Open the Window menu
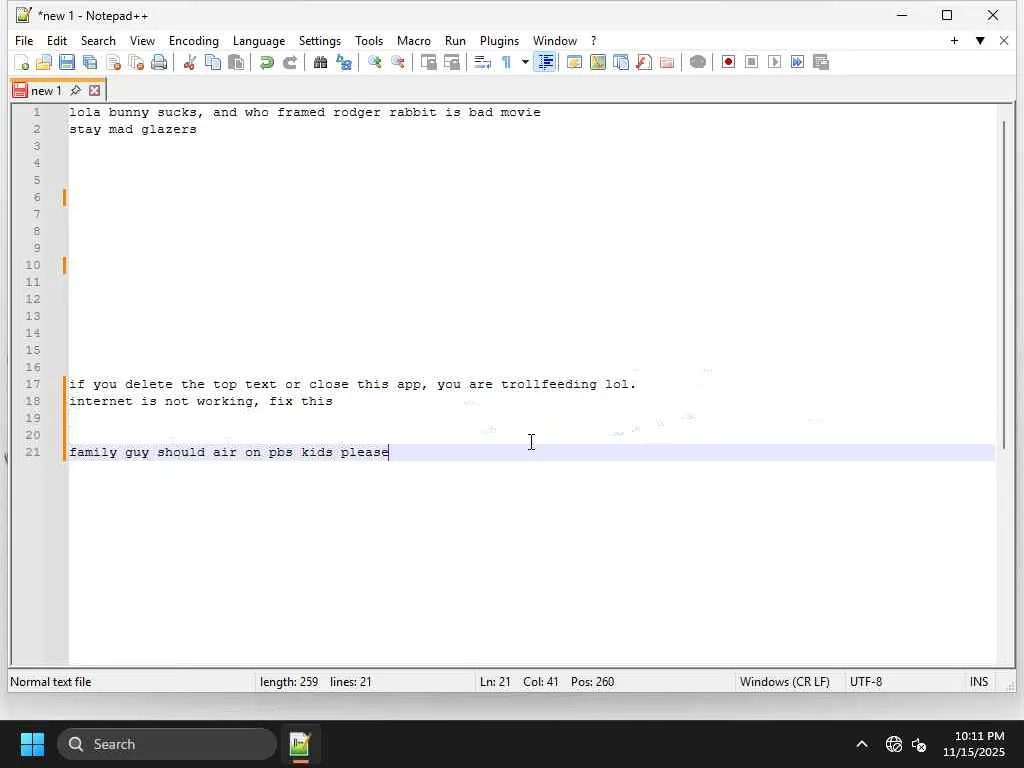1024x768 pixels. 554,40
